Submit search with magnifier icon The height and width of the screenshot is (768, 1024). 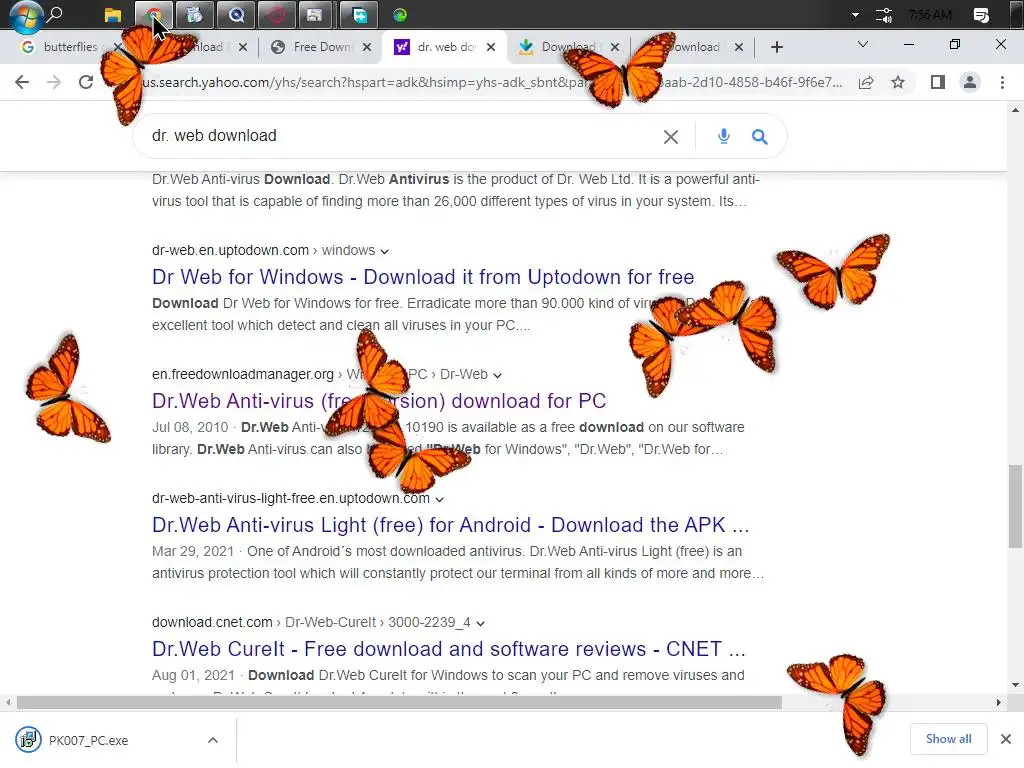coord(760,136)
